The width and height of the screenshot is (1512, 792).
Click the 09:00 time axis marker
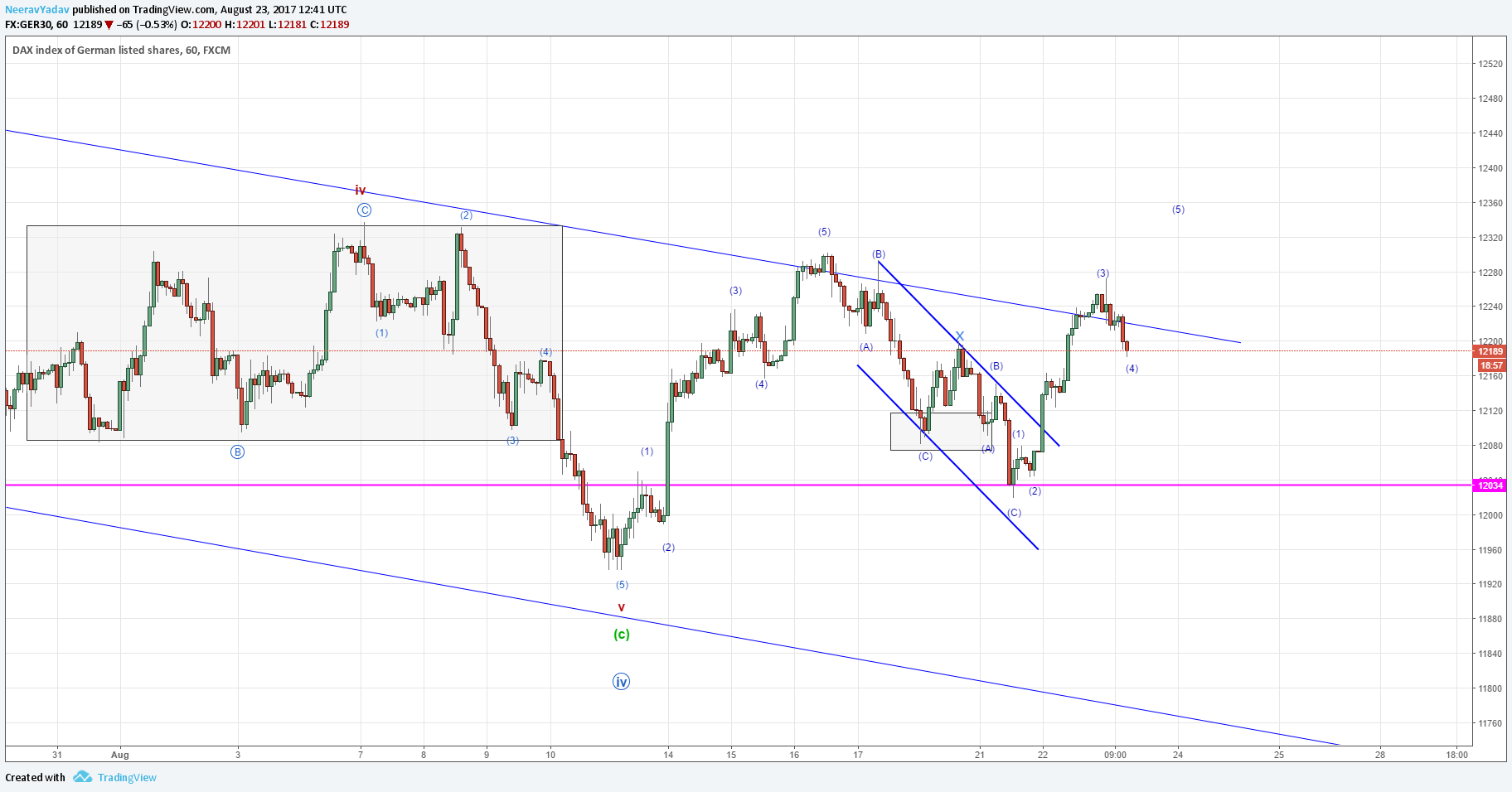click(1115, 755)
